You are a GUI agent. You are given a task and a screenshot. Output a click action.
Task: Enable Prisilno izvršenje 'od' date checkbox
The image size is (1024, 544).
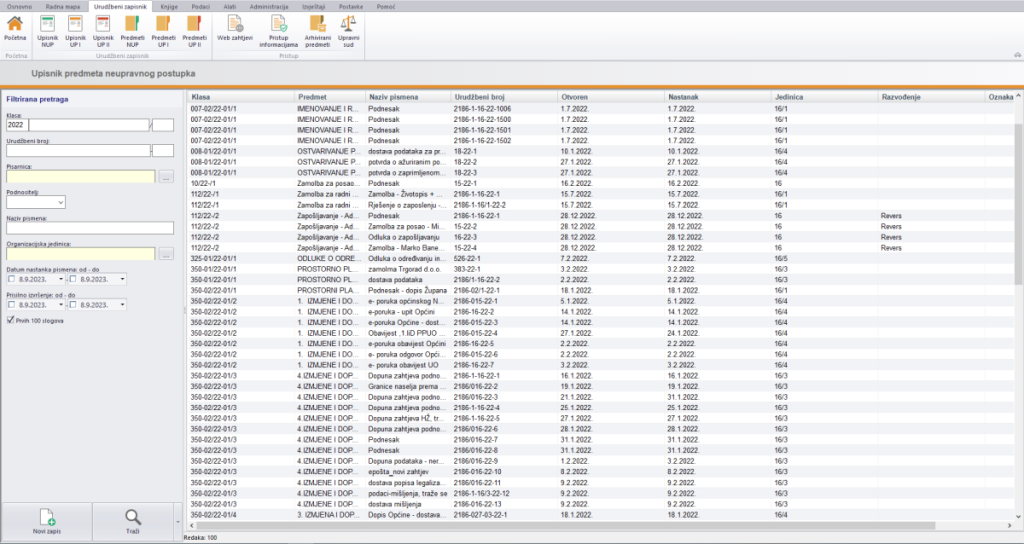(11, 305)
